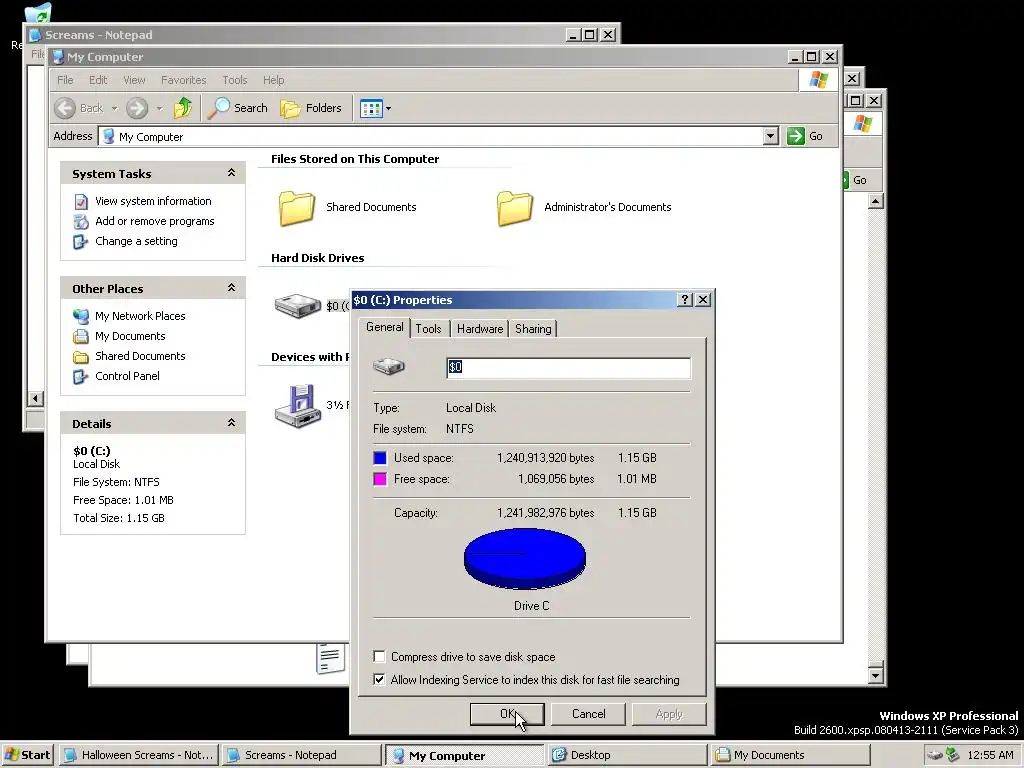Click the network connection tray icon
1024x768 pixels.
pos(952,755)
